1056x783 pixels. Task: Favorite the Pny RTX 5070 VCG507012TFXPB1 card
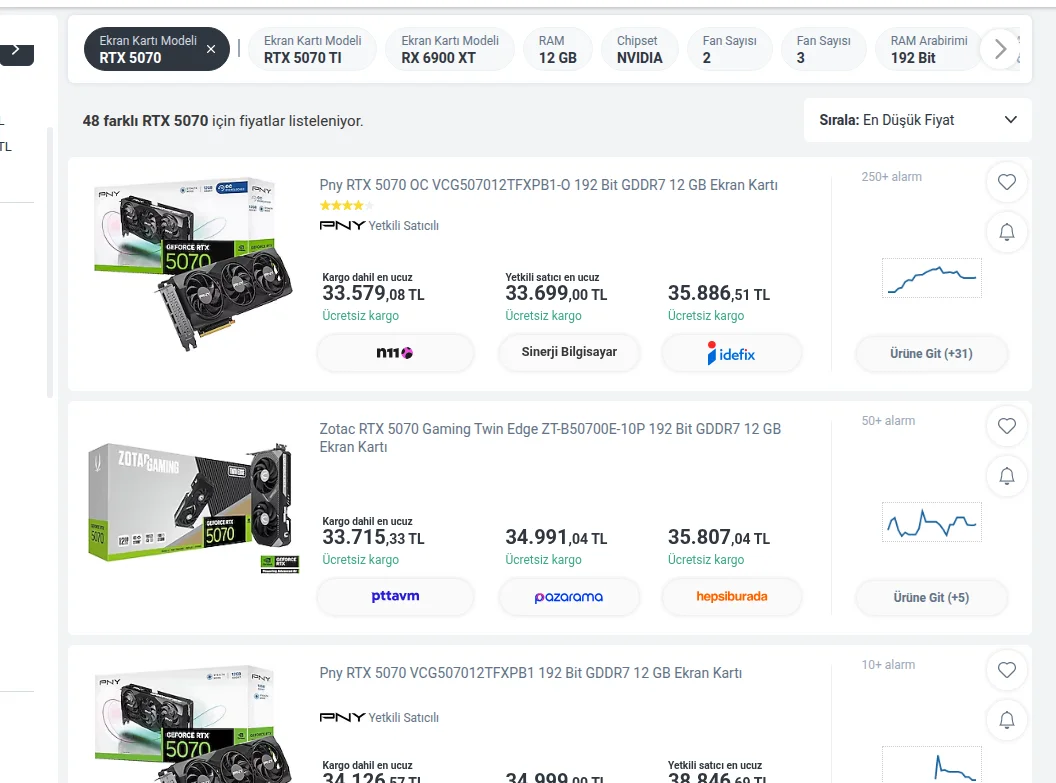pos(1007,670)
